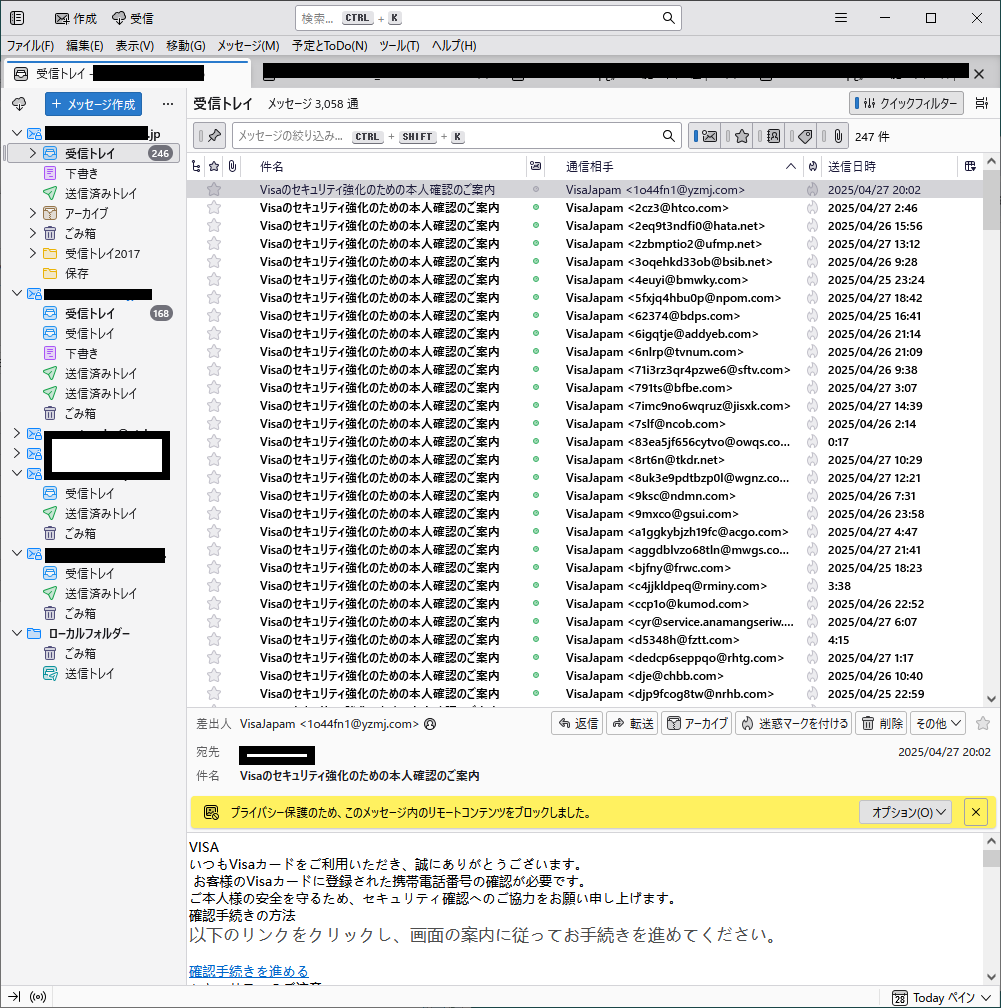Open the その他 actions dropdown
The image size is (1001, 1008).
click(x=937, y=724)
